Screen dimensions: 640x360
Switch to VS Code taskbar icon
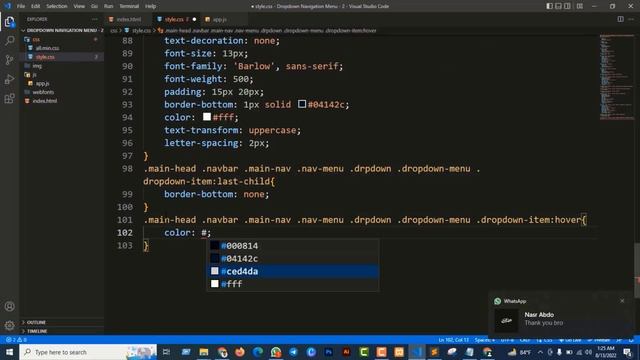tap(417, 352)
